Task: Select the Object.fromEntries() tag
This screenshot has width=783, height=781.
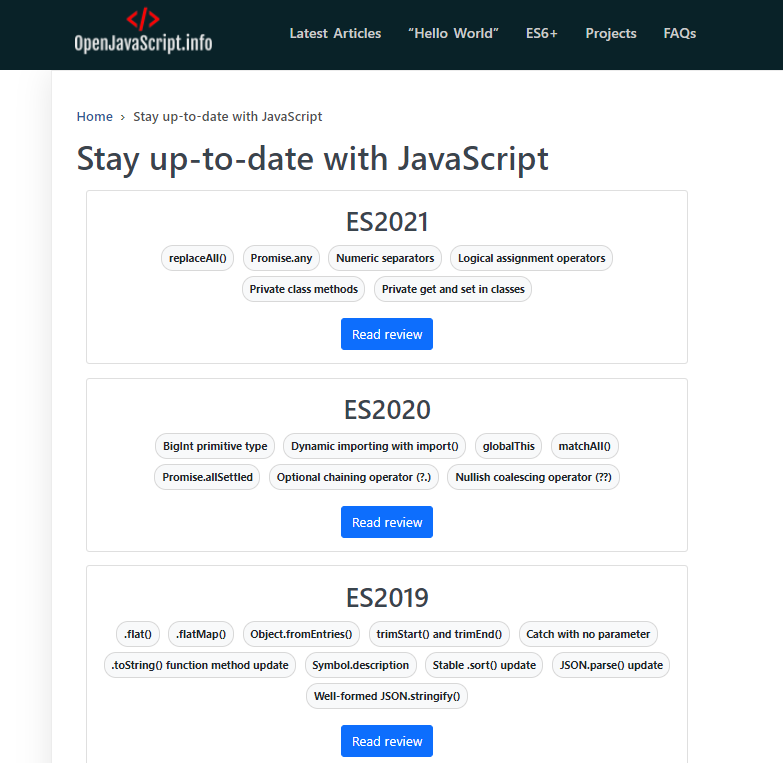Action: [301, 634]
